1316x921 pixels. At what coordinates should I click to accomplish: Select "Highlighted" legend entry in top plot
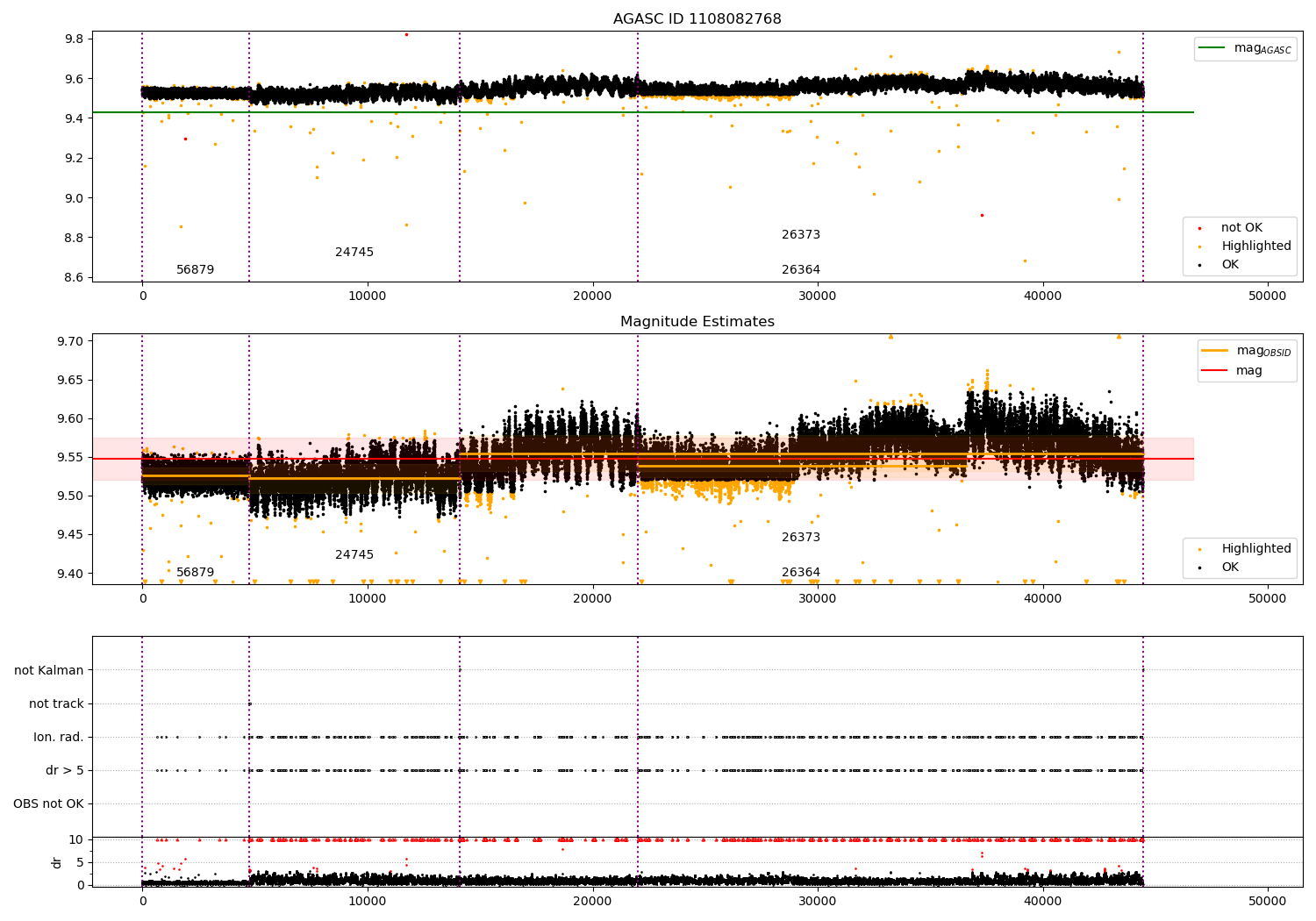click(x=1256, y=246)
